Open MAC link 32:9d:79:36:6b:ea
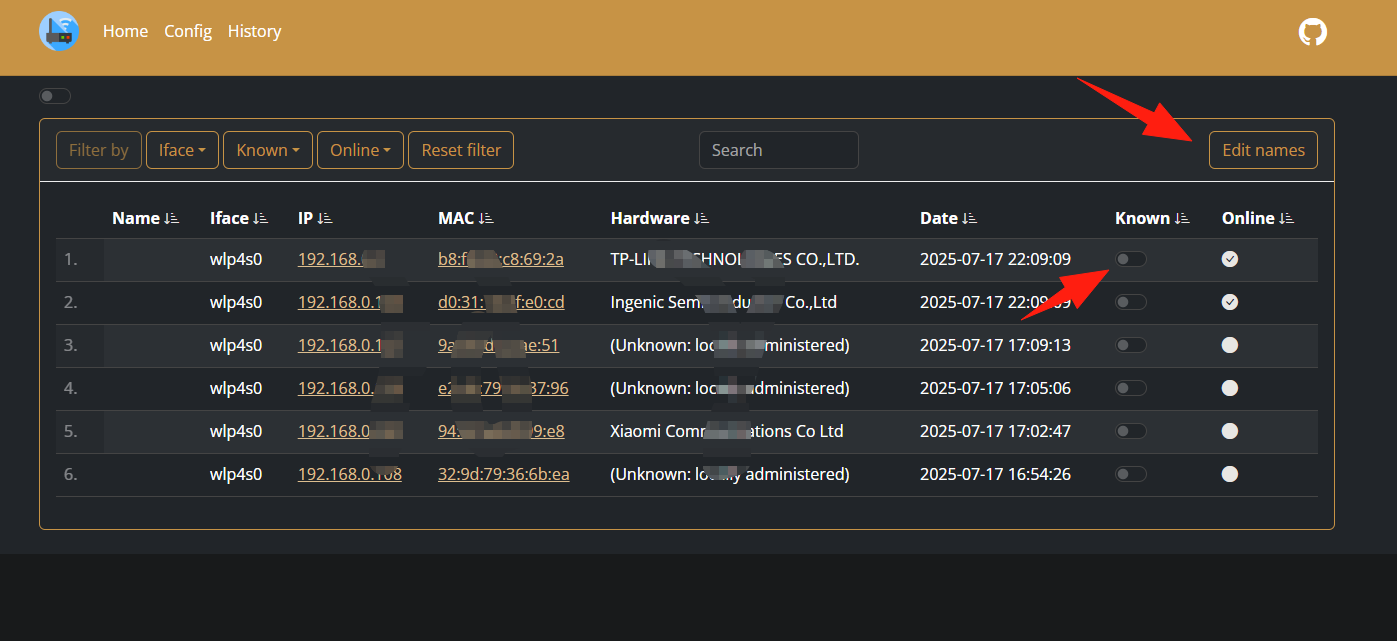Image resolution: width=1397 pixels, height=641 pixels. [504, 474]
